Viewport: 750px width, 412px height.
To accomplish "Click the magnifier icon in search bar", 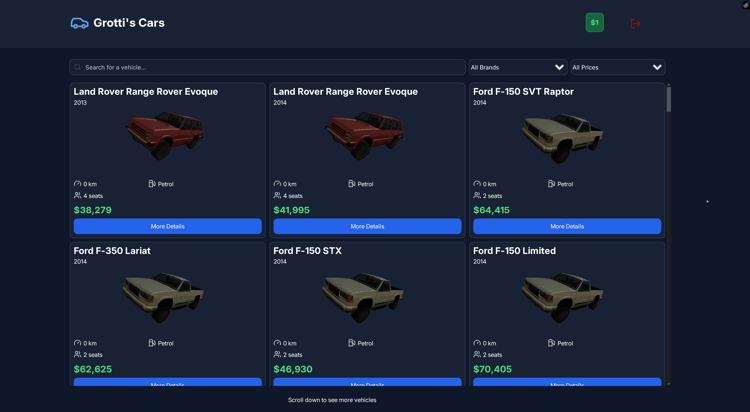I will click(77, 67).
